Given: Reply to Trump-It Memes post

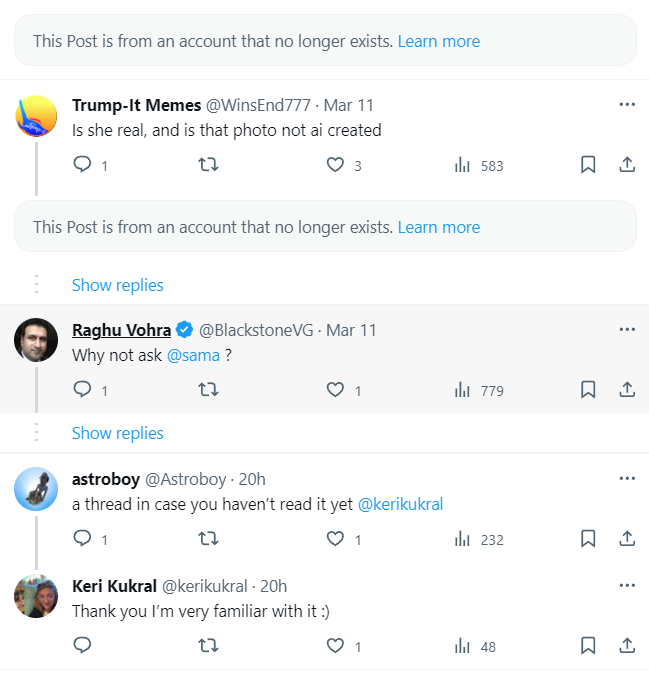Looking at the screenshot, I should click(x=83, y=165).
